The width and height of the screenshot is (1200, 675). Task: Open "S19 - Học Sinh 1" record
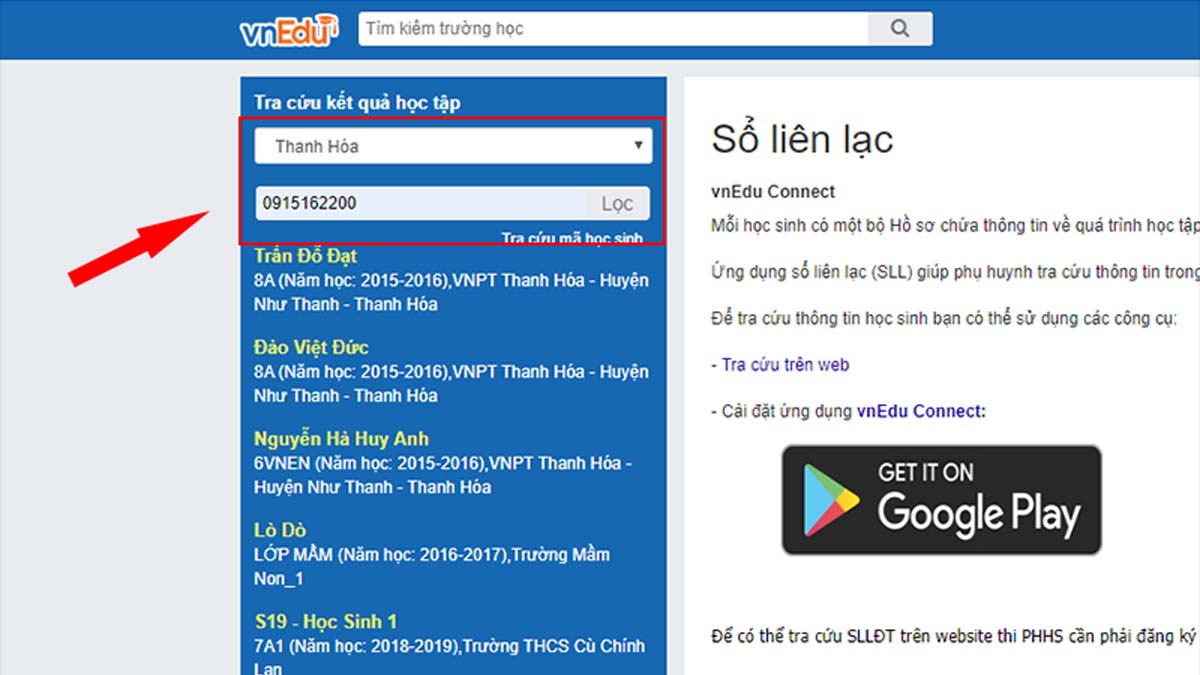327,621
